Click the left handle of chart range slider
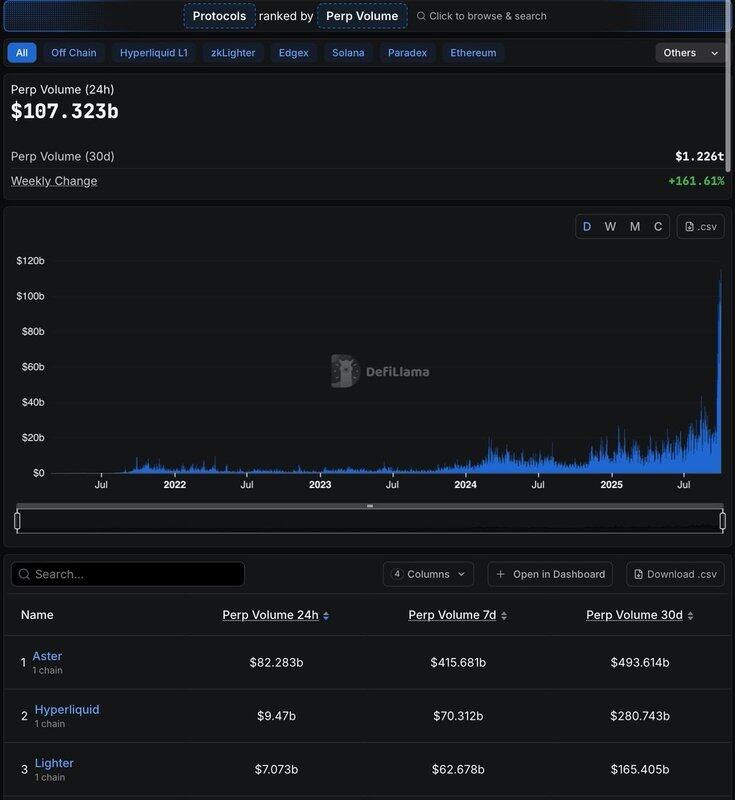Image resolution: width=735 pixels, height=800 pixels. coord(17,521)
